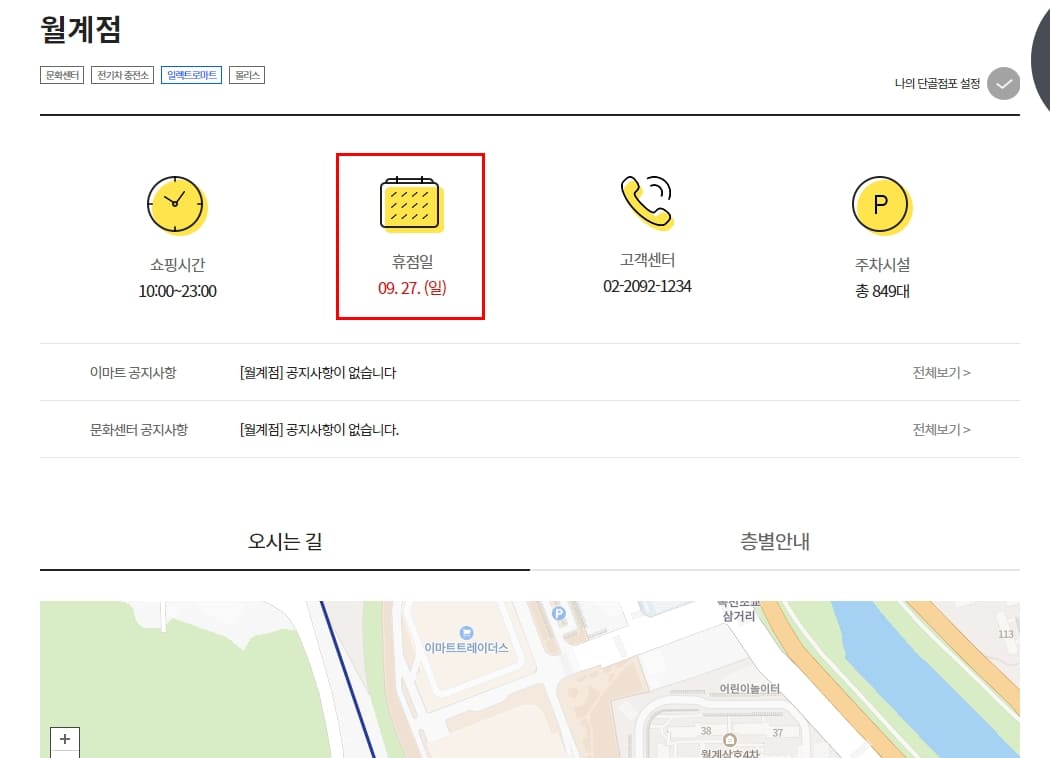The height and width of the screenshot is (758, 1050).
Task: Click the phone number 02-2092-1234
Action: click(647, 287)
